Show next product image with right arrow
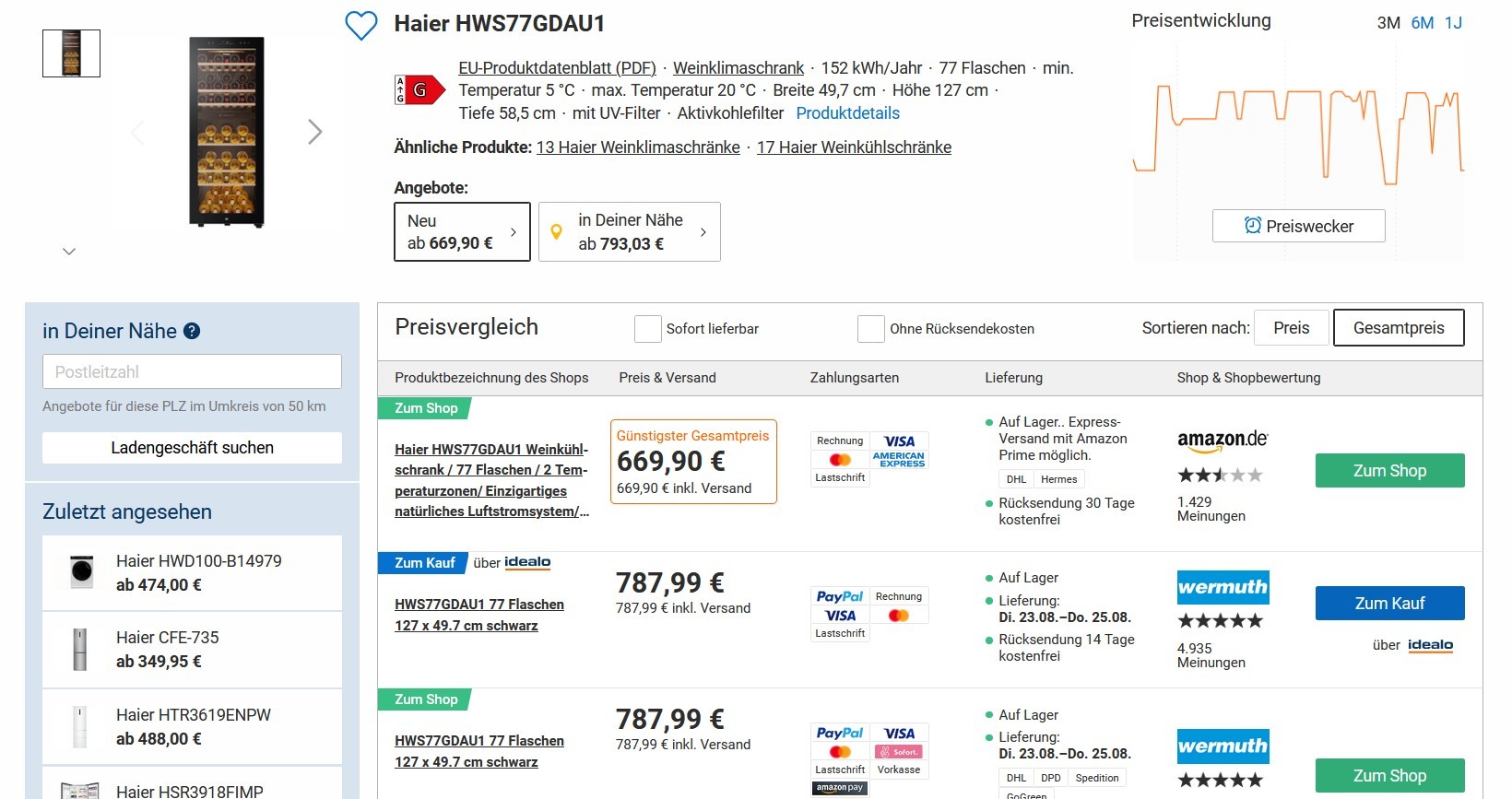Viewport: 1512px width, 799px height. (315, 132)
